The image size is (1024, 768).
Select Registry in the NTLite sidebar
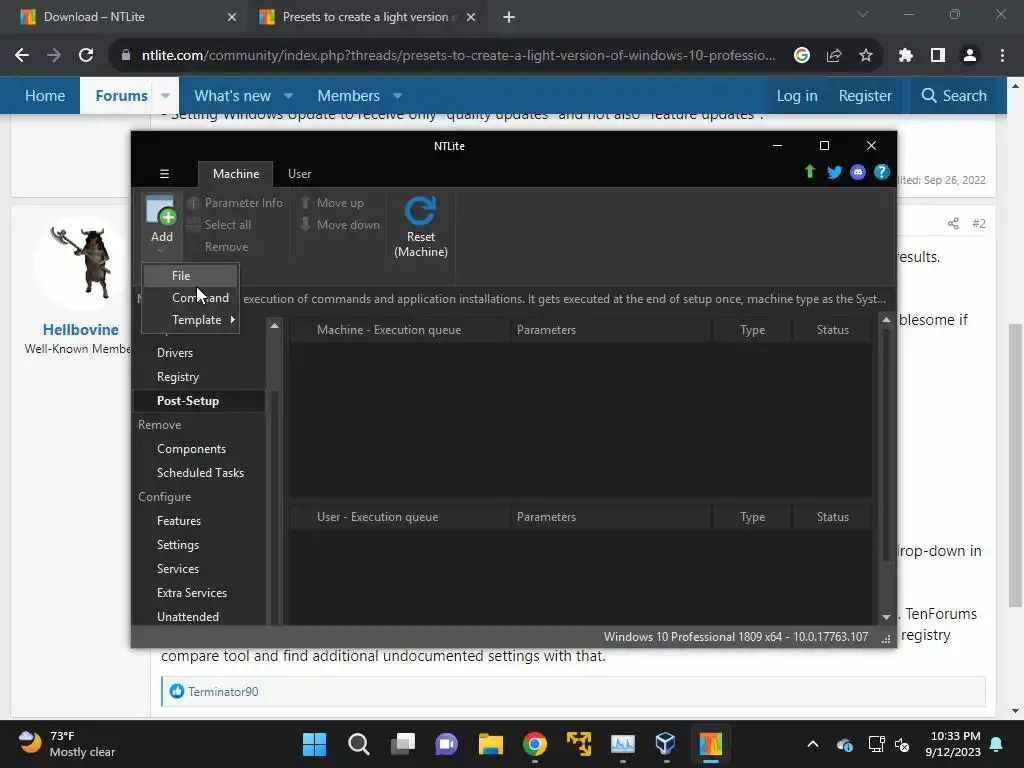click(x=178, y=377)
